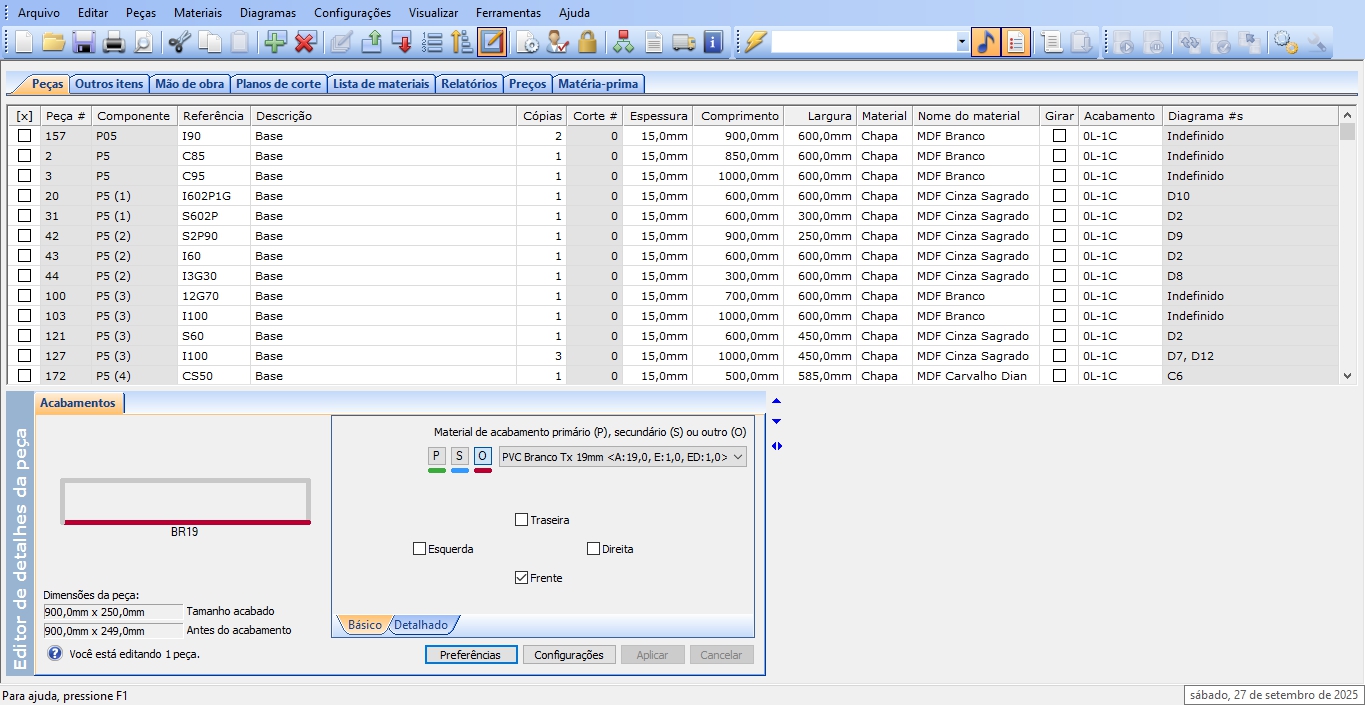Click the printer icon
1365x705 pixels.
tap(114, 42)
